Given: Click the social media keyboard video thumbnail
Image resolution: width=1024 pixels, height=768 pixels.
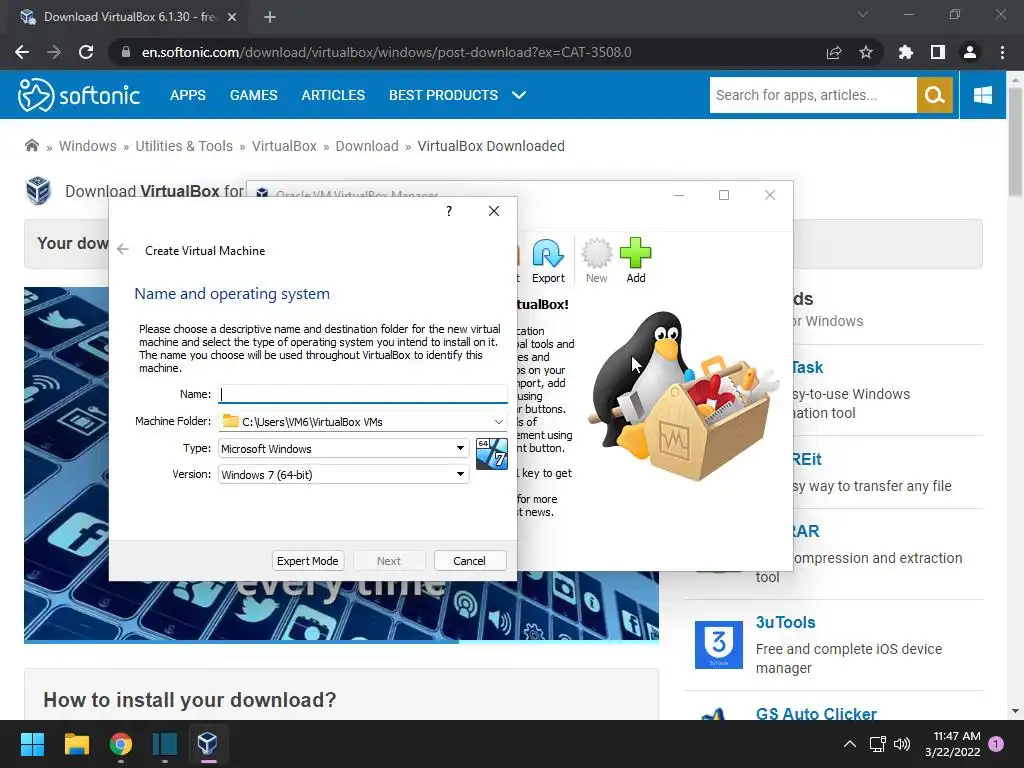Looking at the screenshot, I should coord(341,464).
